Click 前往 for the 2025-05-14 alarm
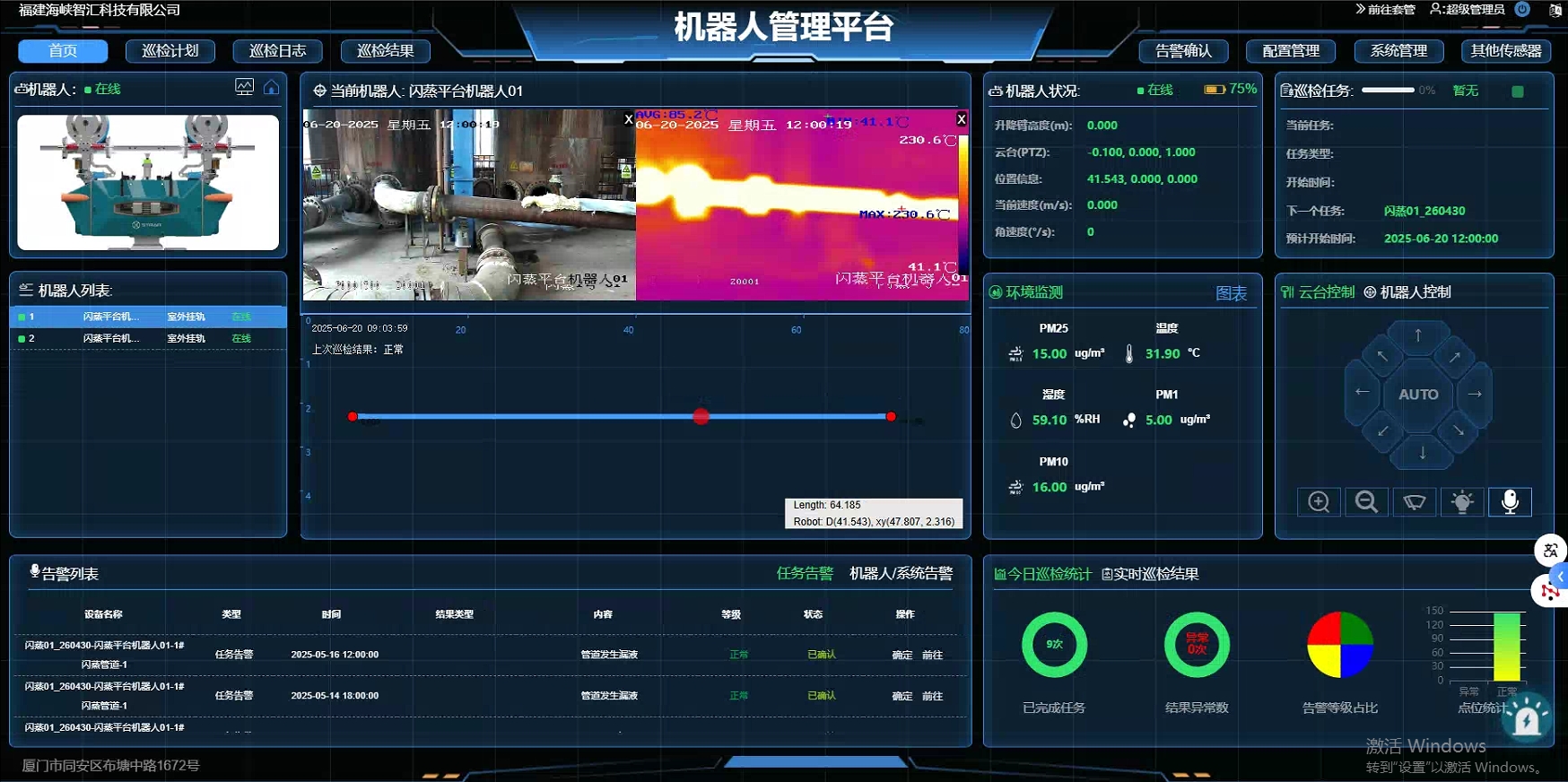Image resolution: width=1568 pixels, height=782 pixels. 933,696
